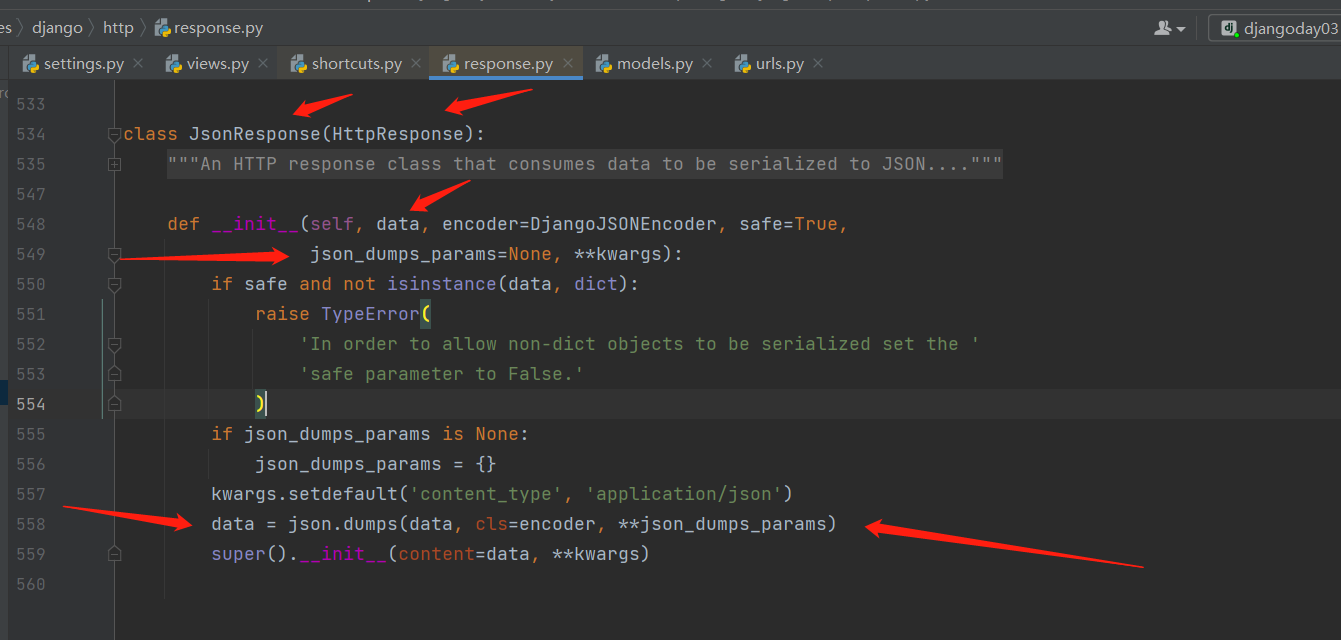Close the models.py tab
Viewport: 1341px width, 640px height.
click(x=707, y=63)
